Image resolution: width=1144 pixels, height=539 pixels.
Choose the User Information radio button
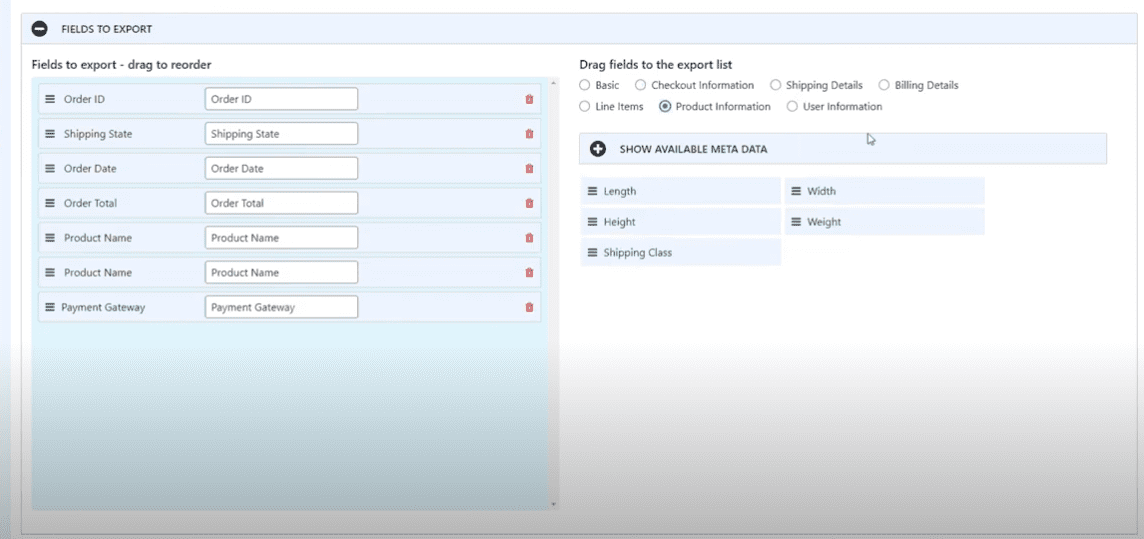click(x=792, y=107)
